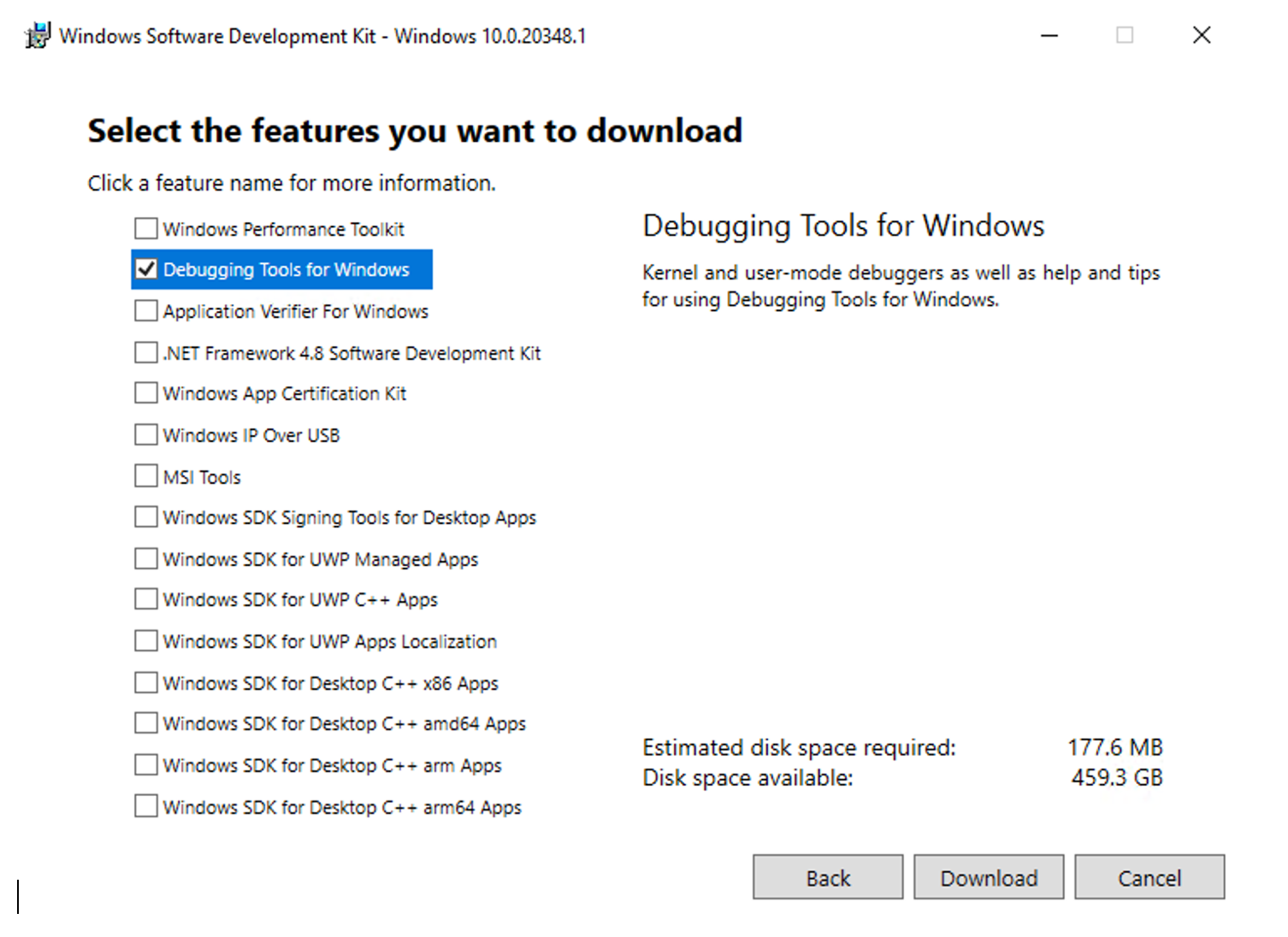Check .NET Framework 4.8 Software Development Kit
1288x937 pixels.
pos(145,351)
